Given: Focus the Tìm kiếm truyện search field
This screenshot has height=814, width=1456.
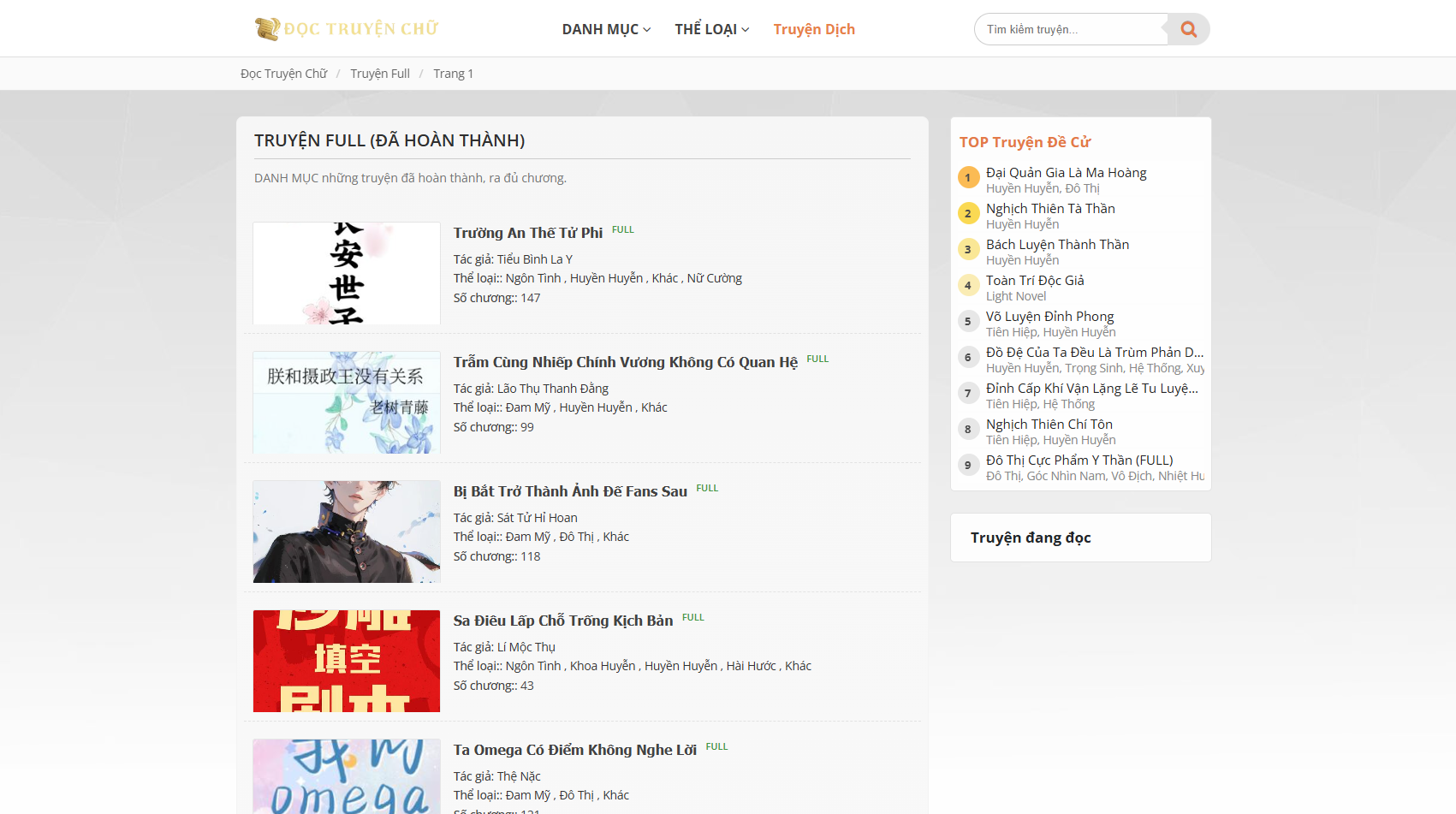Looking at the screenshot, I should coord(1071,29).
